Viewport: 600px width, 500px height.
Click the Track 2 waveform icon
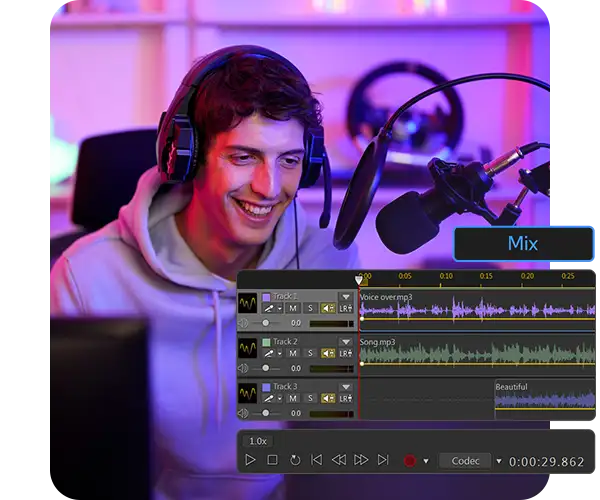coord(248,348)
